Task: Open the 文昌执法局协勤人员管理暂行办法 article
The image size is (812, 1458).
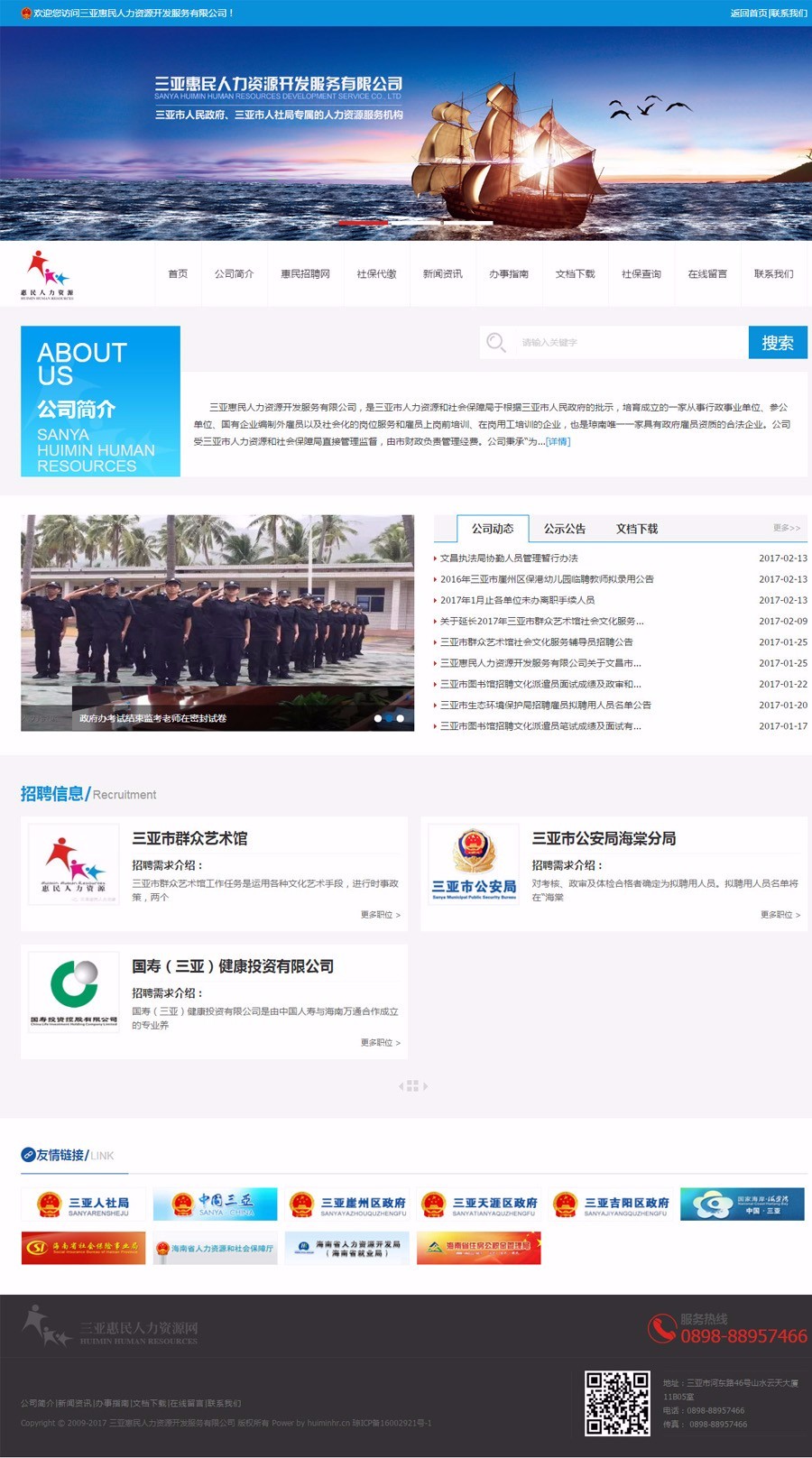Action: point(509,558)
